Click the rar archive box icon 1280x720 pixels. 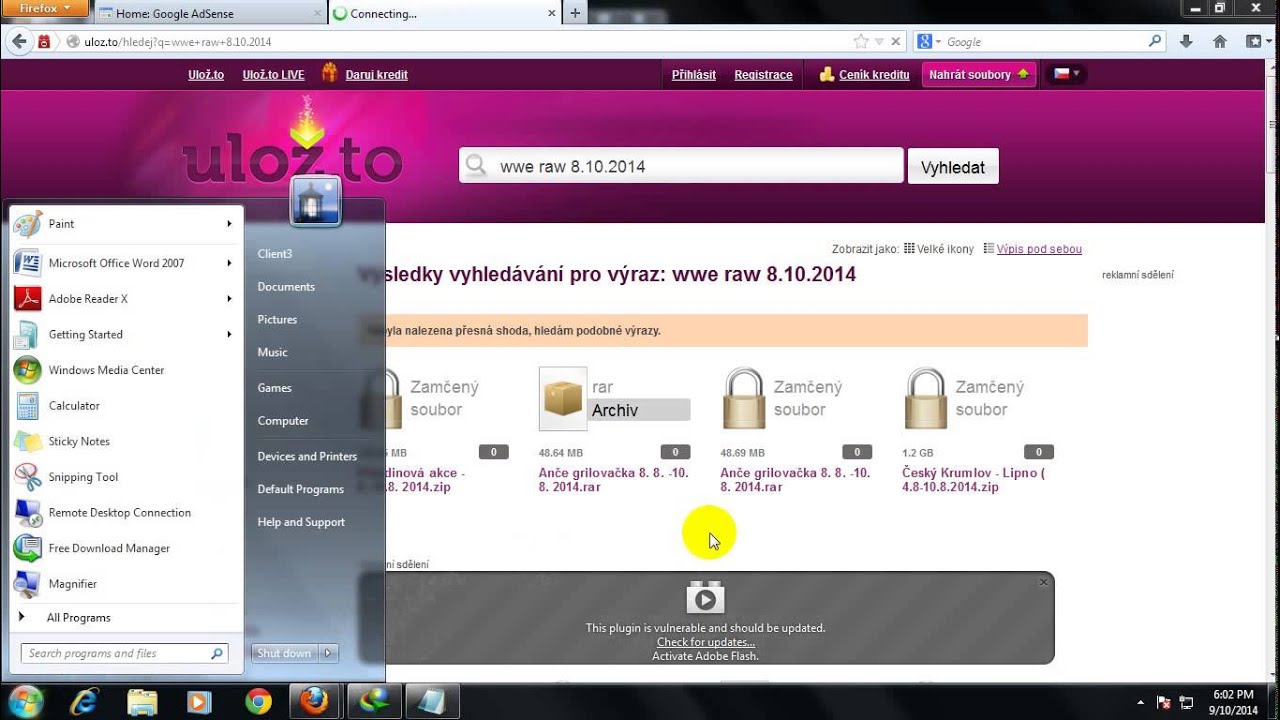click(x=563, y=399)
